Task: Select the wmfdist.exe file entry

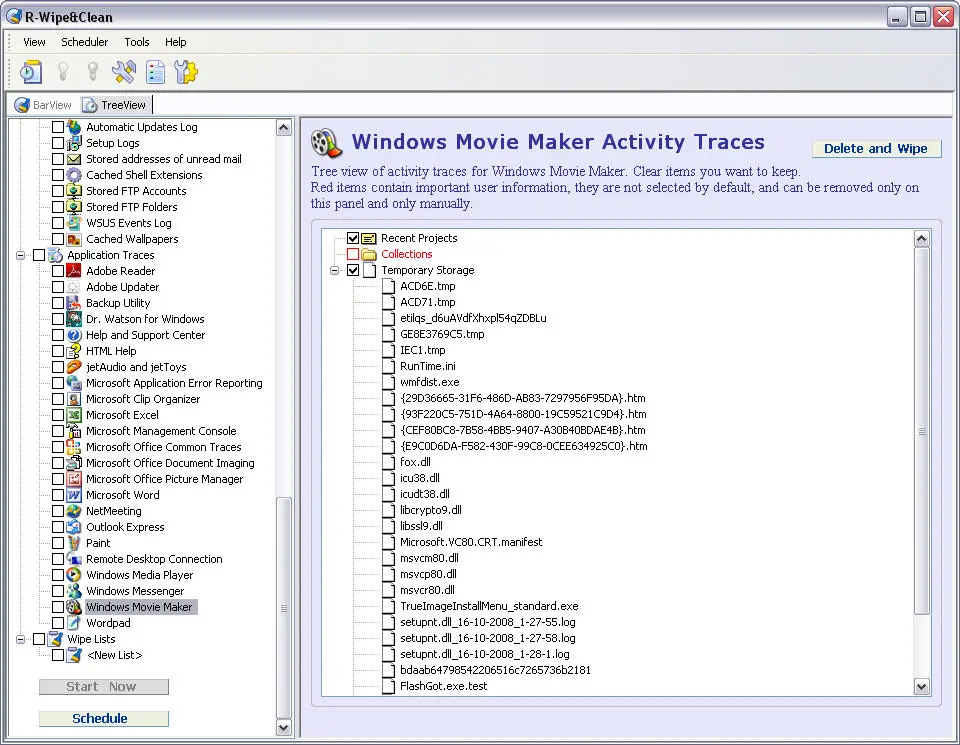Action: 430,382
